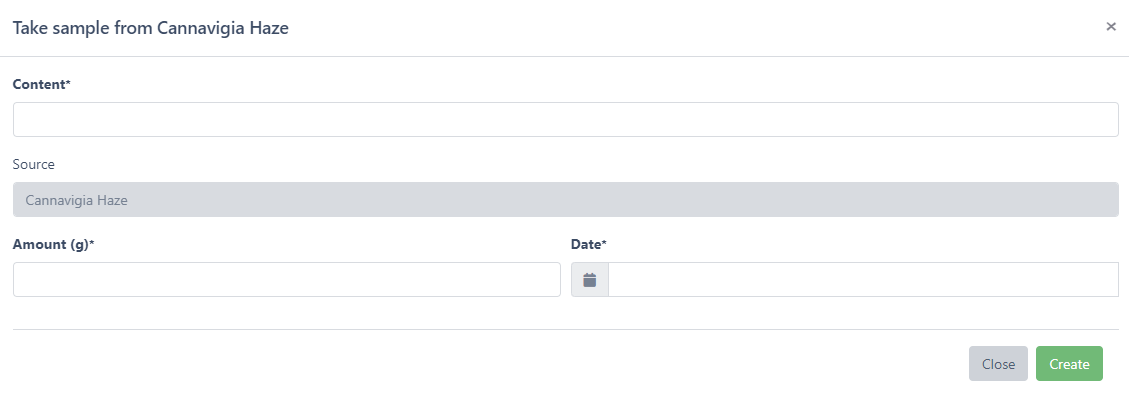Click the 'Take sample from Cannavigia Haze' title
Image resolution: width=1129 pixels, height=407 pixels.
click(x=150, y=28)
